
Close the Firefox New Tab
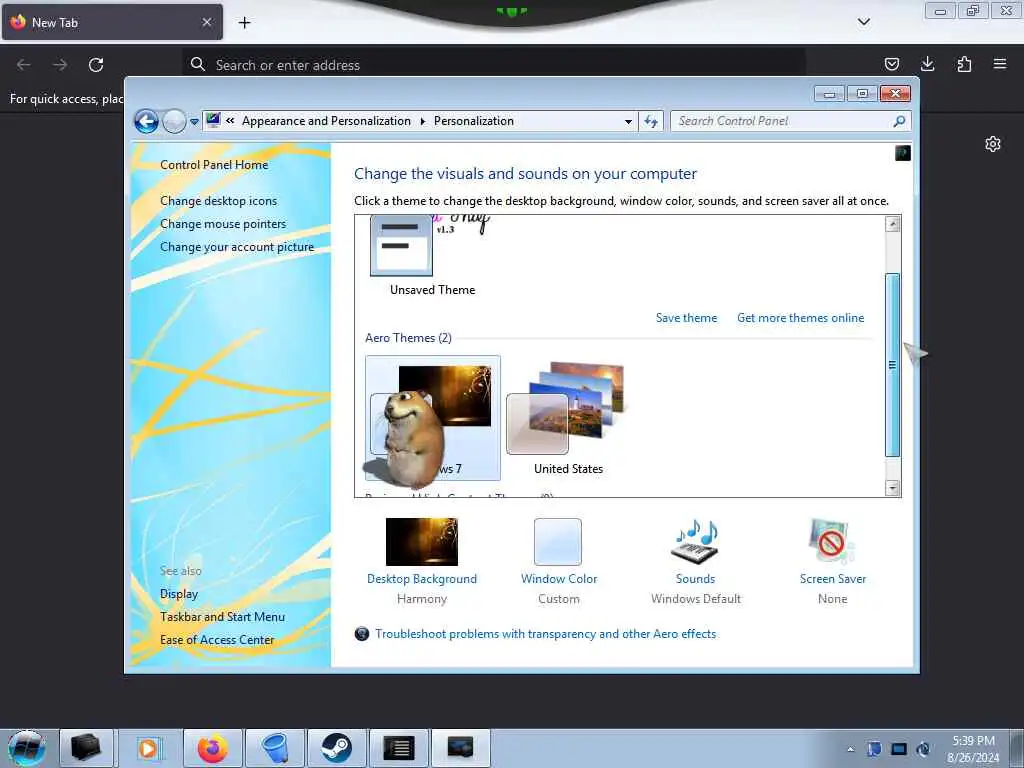207,22
